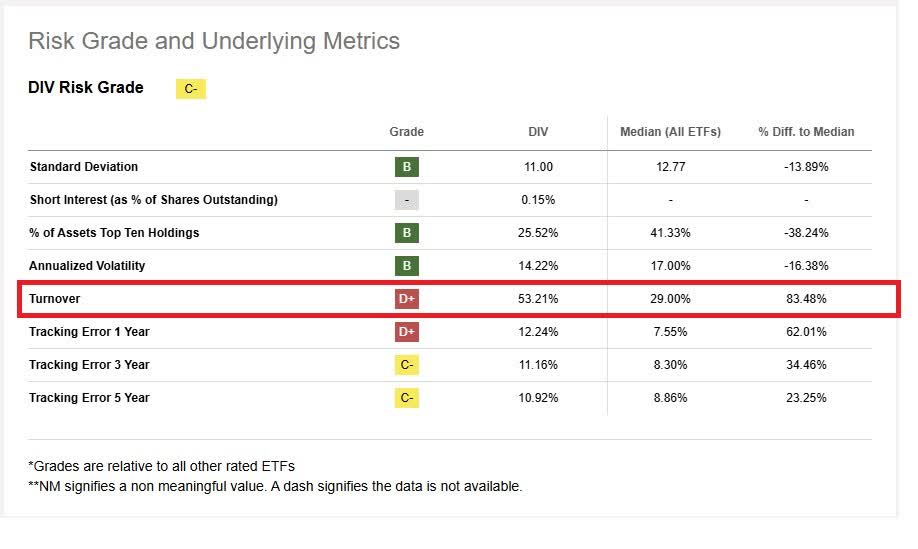Click the red D+ badge for Turnover
This screenshot has height=549, width=918.
click(406, 299)
